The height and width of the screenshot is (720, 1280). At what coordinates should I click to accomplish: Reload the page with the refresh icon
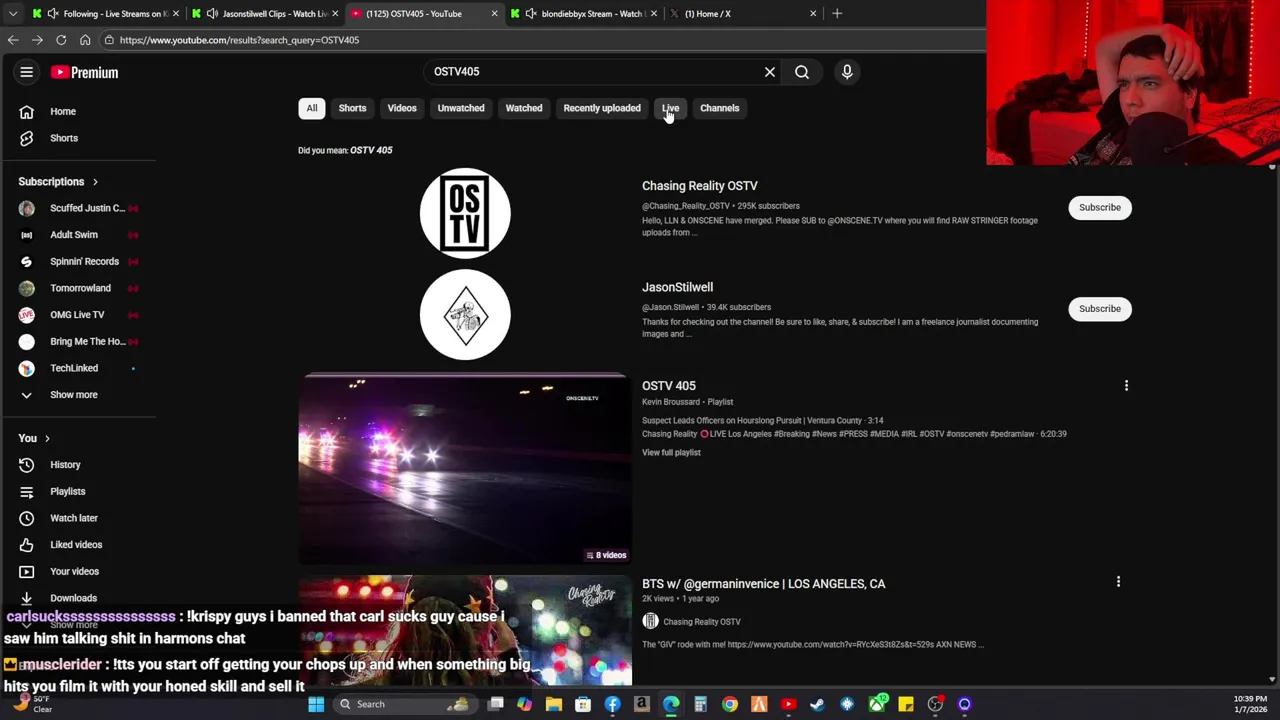[61, 40]
